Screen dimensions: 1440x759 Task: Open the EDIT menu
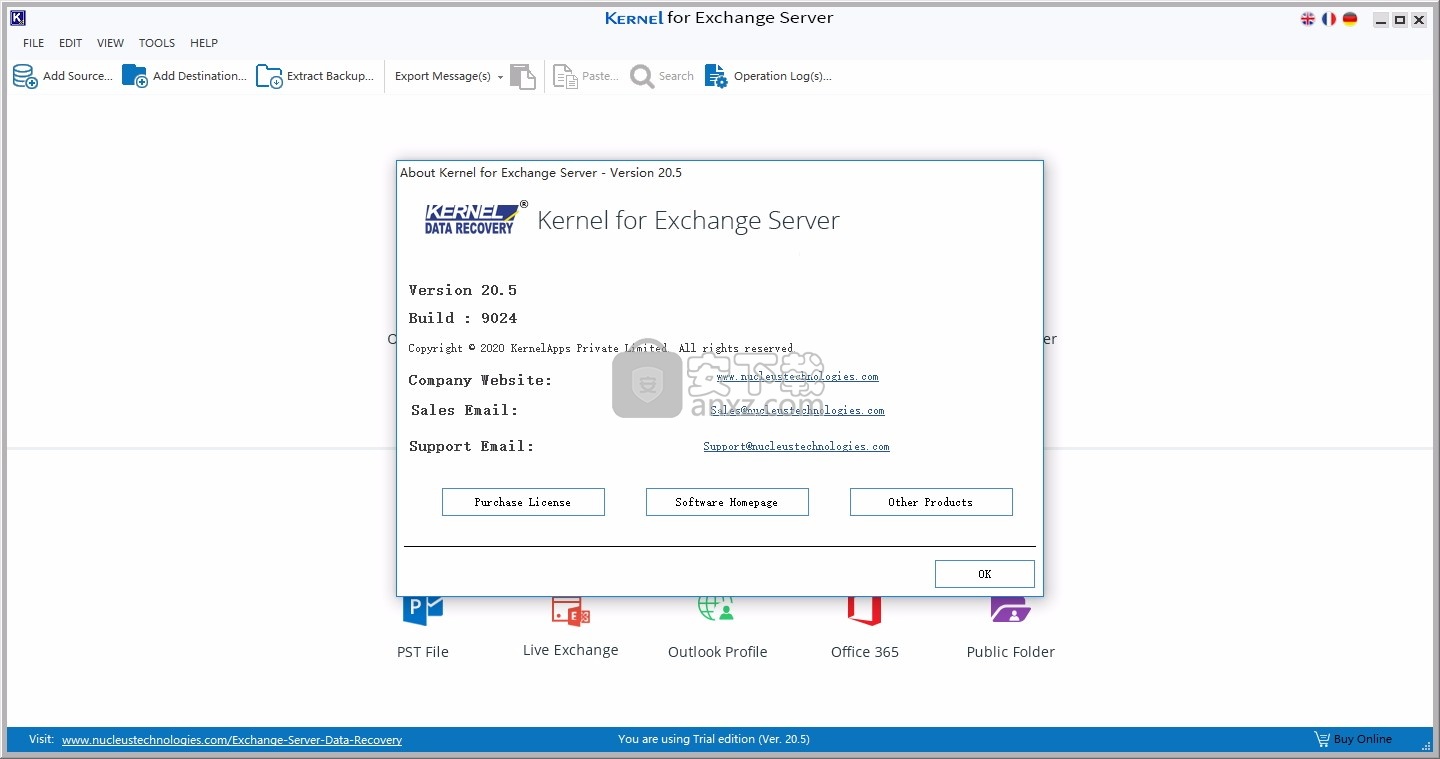tap(70, 43)
